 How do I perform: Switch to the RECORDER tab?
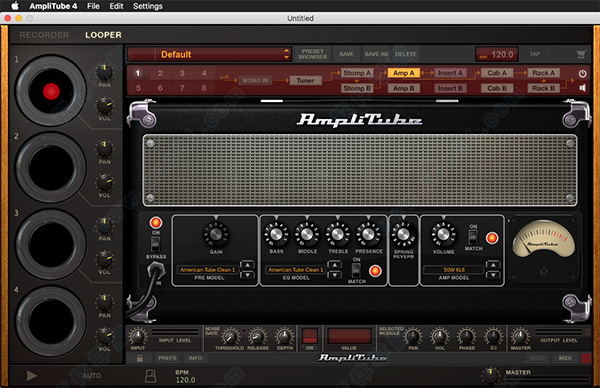coord(44,35)
